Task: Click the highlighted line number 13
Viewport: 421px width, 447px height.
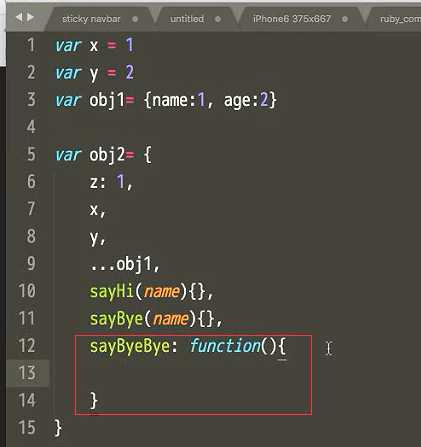Action: coord(27,373)
